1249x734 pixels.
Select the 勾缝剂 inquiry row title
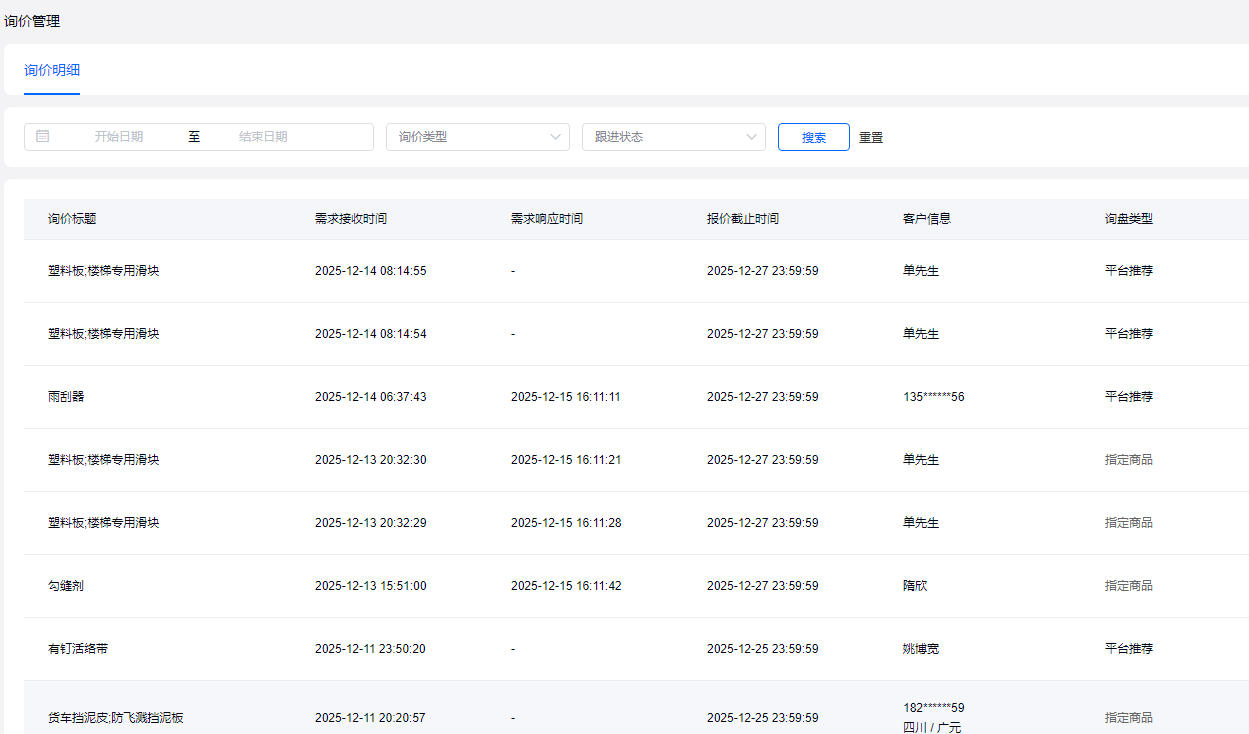pos(66,586)
